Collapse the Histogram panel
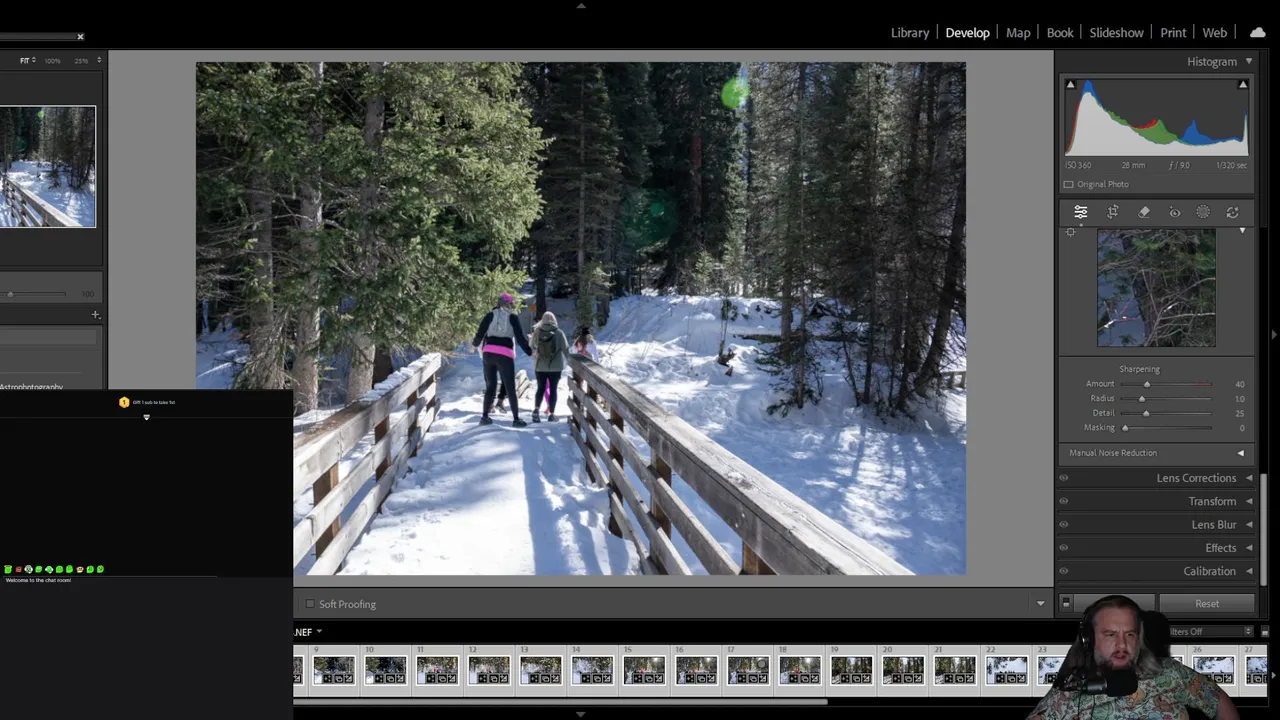The height and width of the screenshot is (720, 1280). [1248, 62]
